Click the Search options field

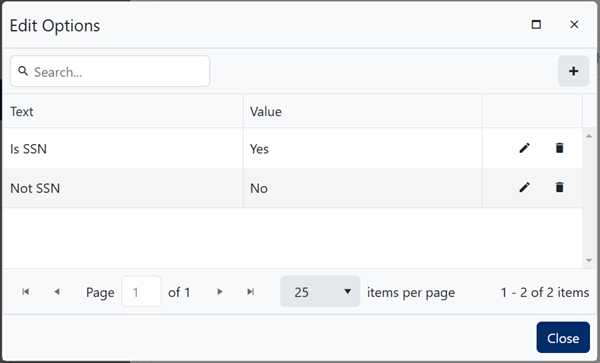click(110, 71)
